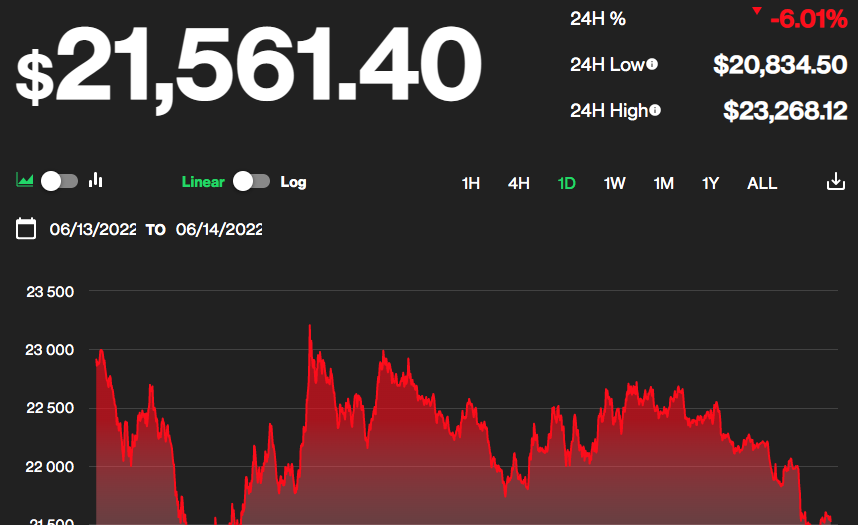Switch to the 4H time range
Viewport: 858px width, 525px height.
(x=519, y=183)
